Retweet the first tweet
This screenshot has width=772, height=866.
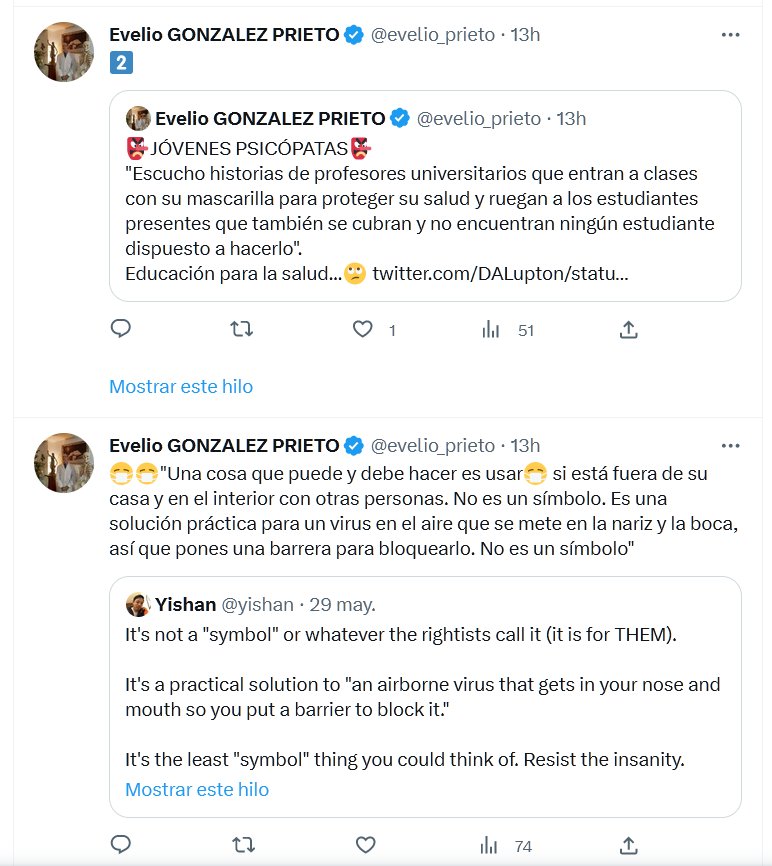click(x=242, y=329)
